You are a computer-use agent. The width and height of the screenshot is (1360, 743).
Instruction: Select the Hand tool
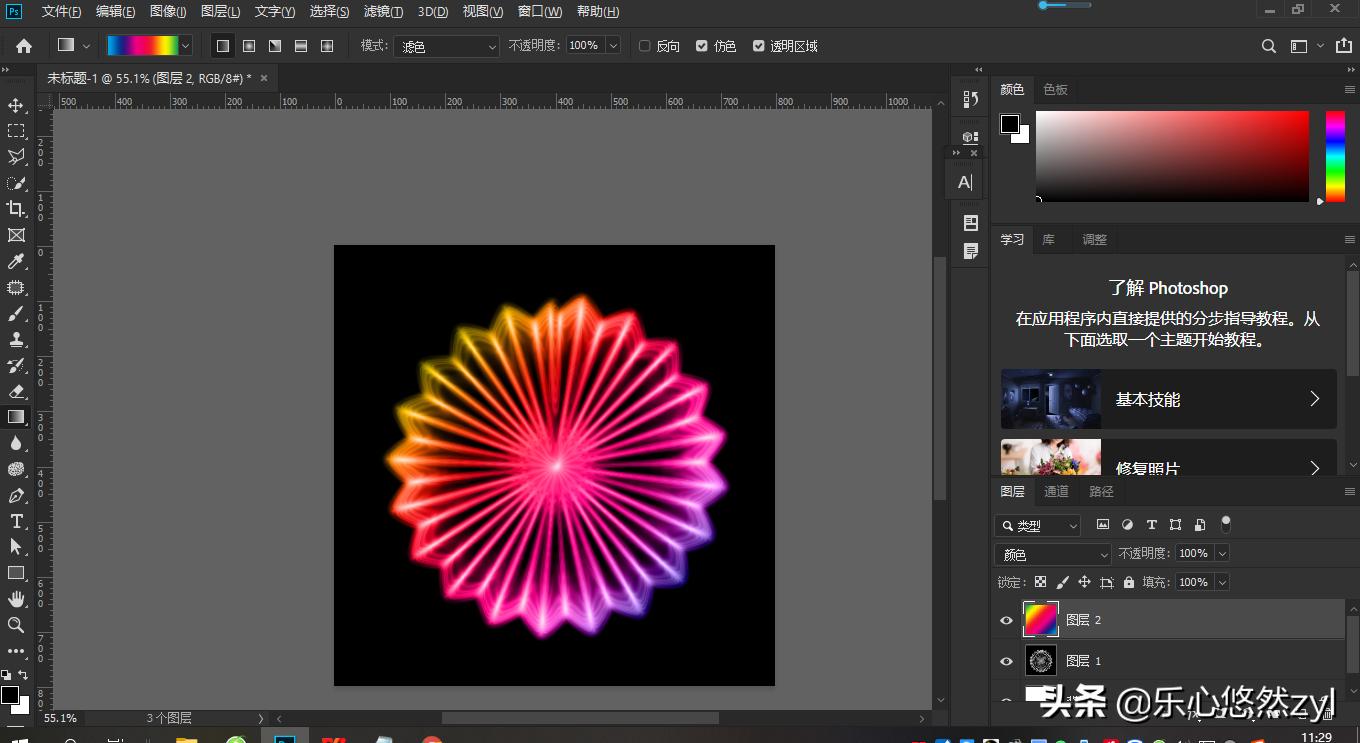tap(16, 599)
